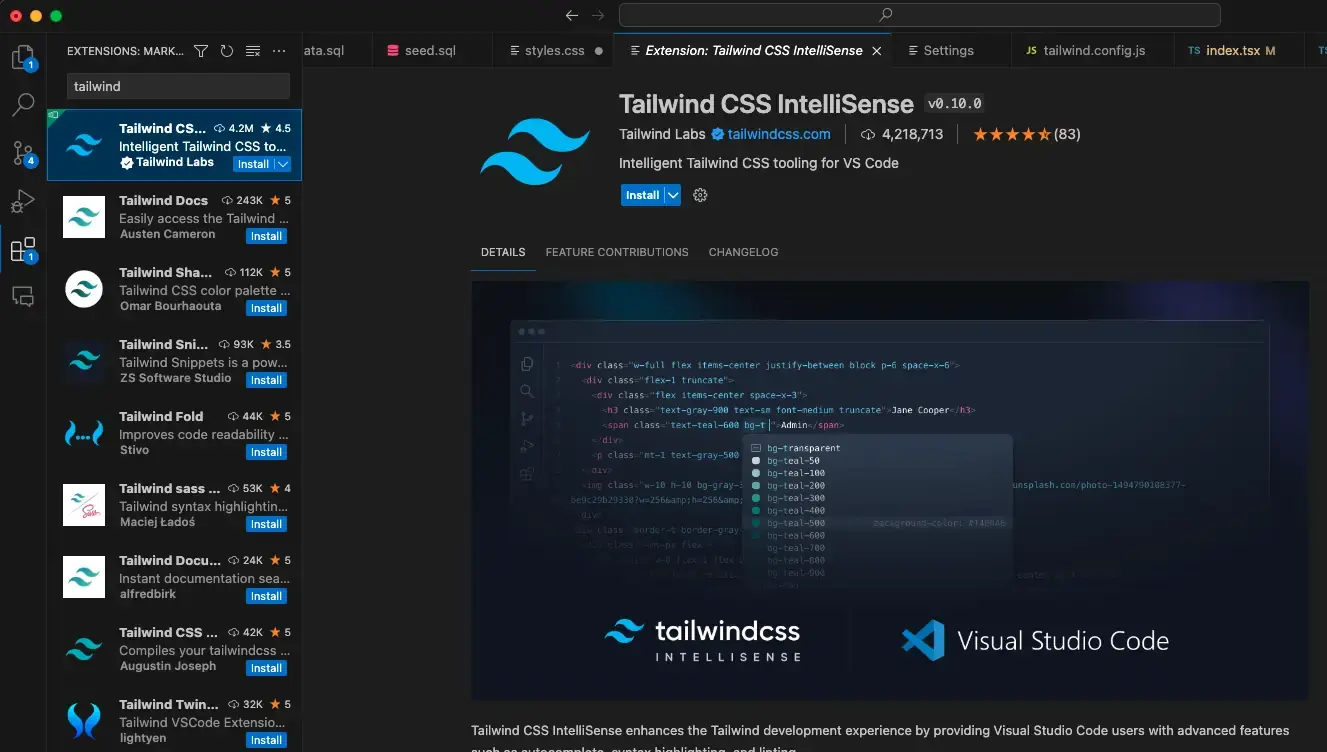Image resolution: width=1327 pixels, height=752 pixels.
Task: Open the Run and Debug view
Action: click(x=23, y=201)
